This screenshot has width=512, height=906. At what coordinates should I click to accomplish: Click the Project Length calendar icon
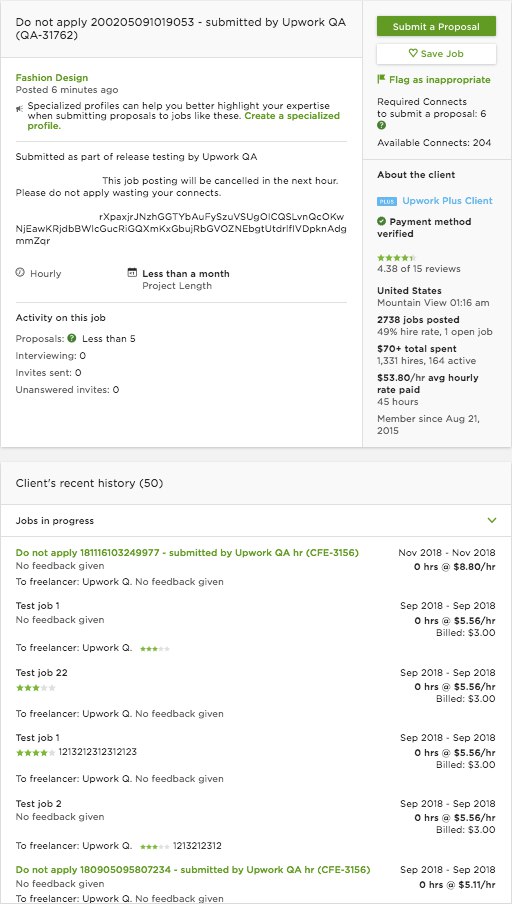click(x=132, y=273)
